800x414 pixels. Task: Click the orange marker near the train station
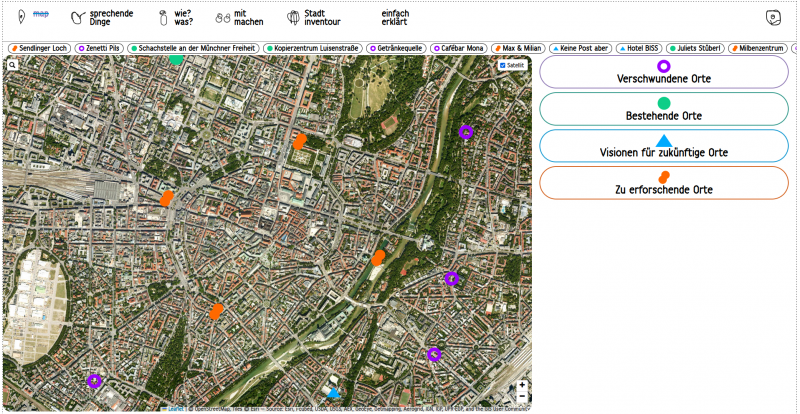point(166,198)
